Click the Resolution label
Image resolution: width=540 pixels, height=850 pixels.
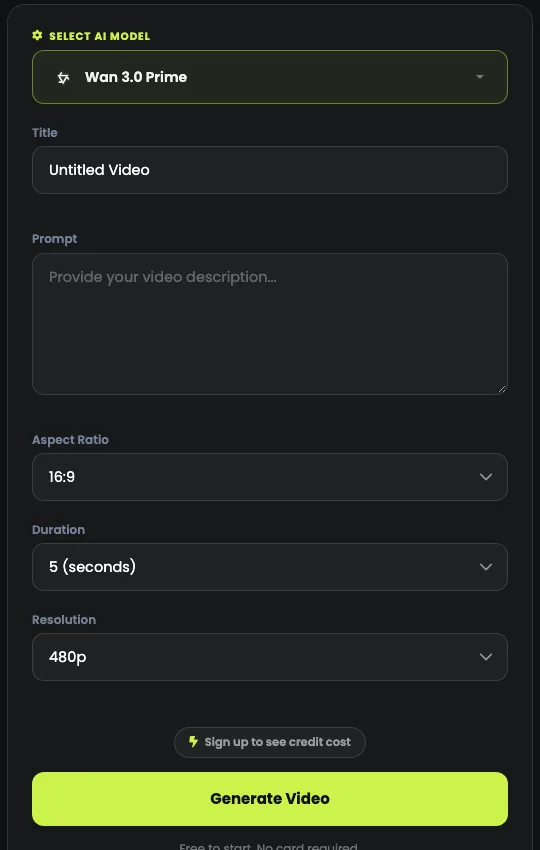coord(64,620)
